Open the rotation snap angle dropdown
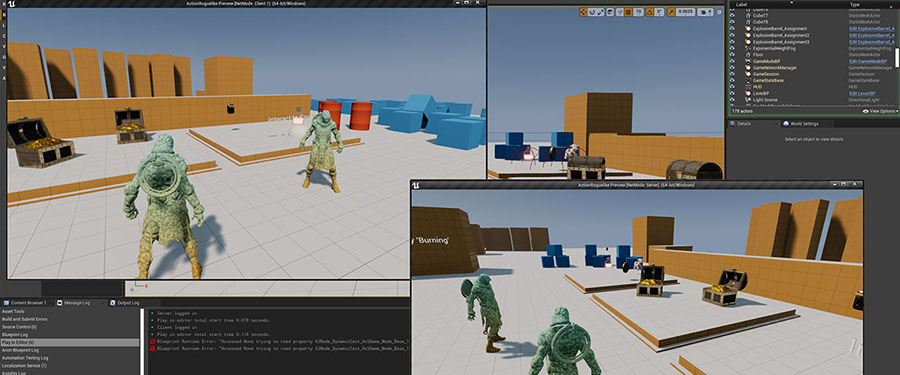 tap(660, 11)
